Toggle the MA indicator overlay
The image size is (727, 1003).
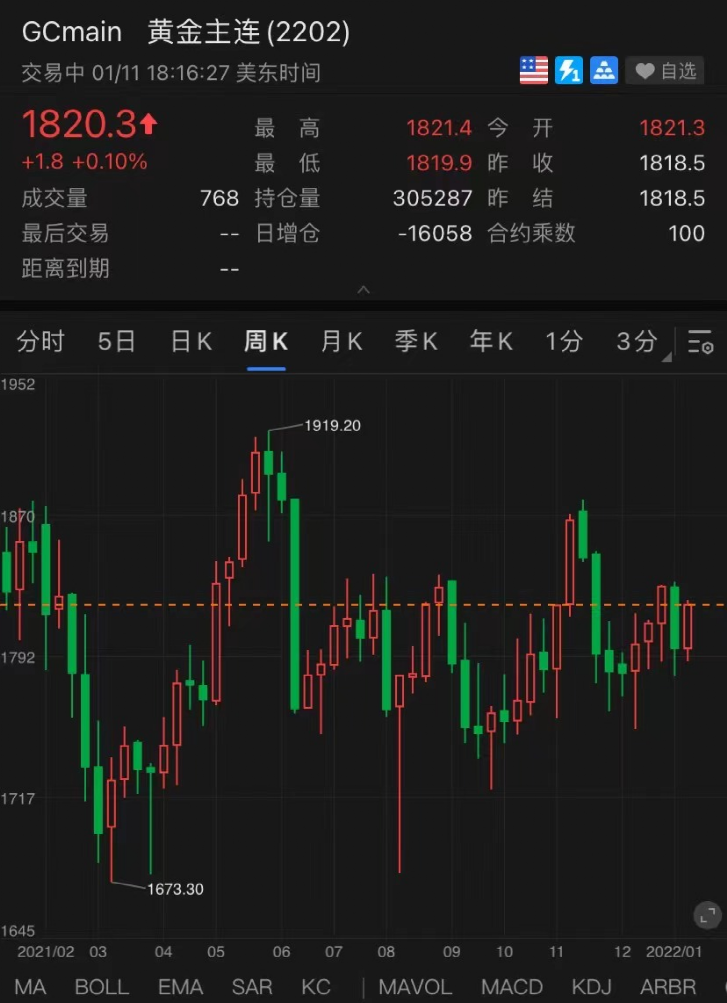29,986
